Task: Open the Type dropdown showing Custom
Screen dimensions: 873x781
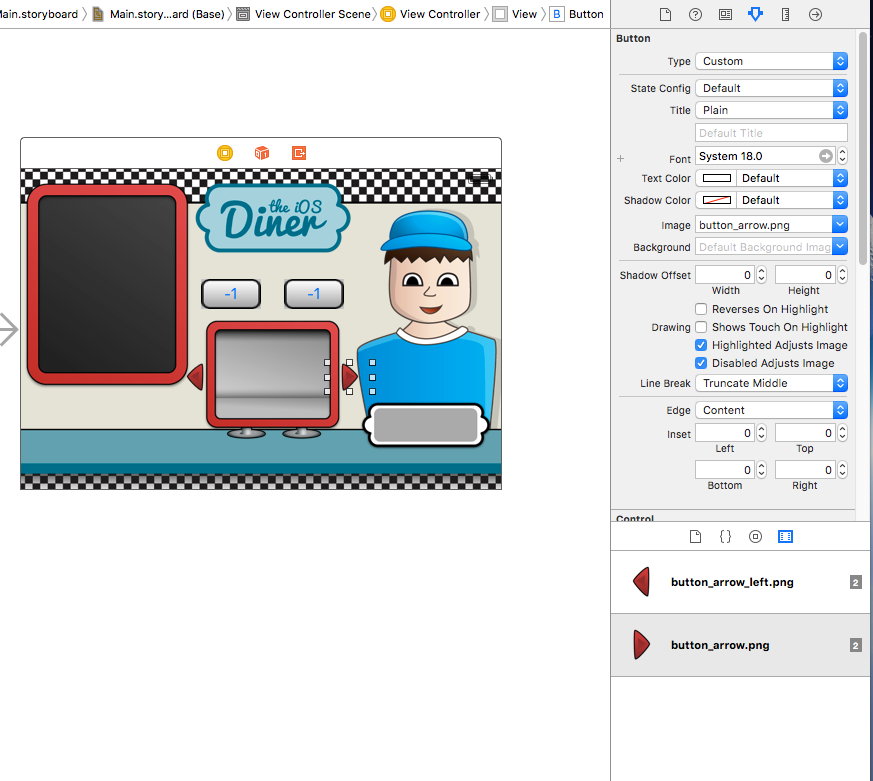Action: click(x=771, y=61)
